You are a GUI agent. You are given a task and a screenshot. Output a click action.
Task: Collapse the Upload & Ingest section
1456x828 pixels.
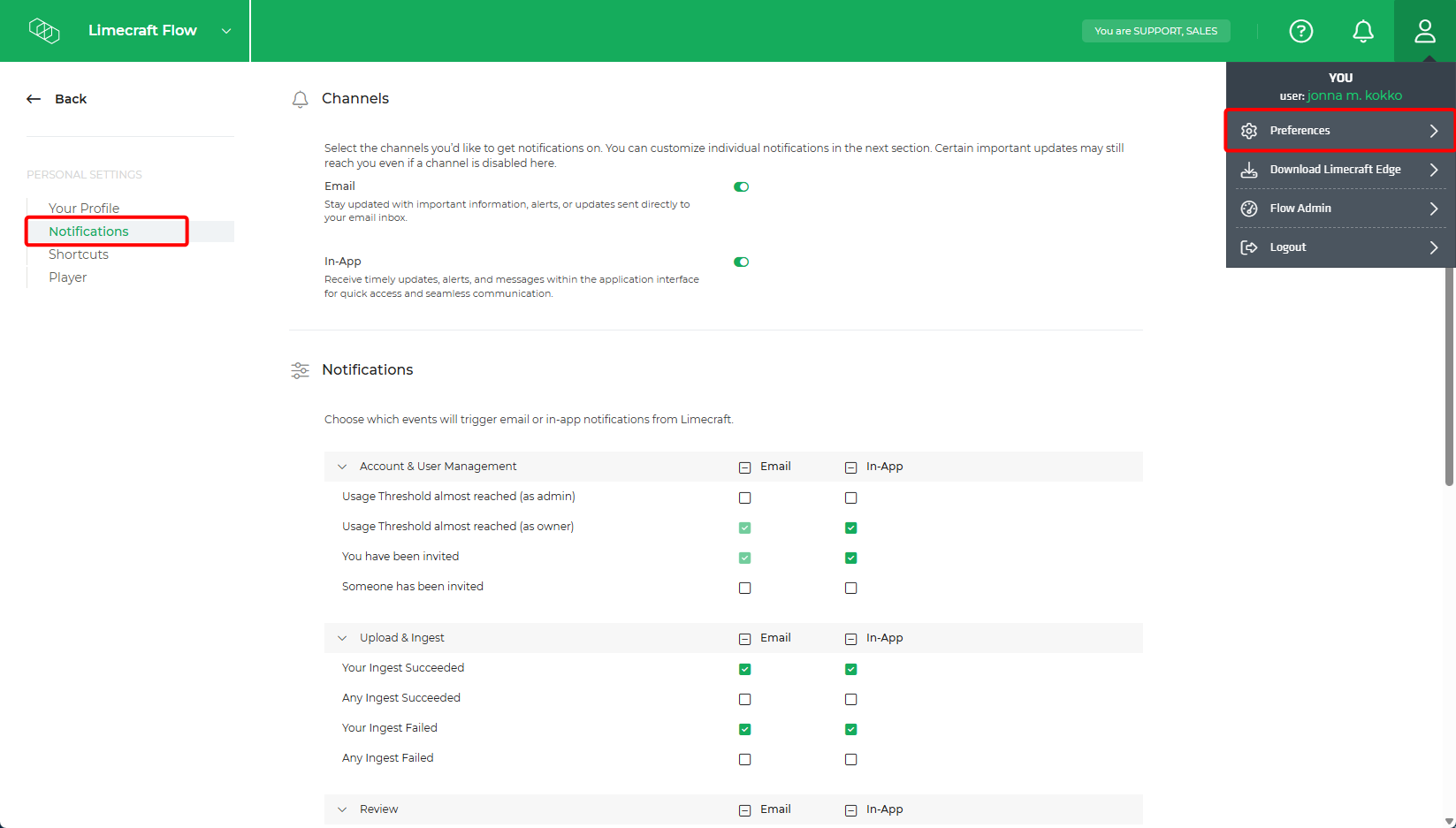342,637
